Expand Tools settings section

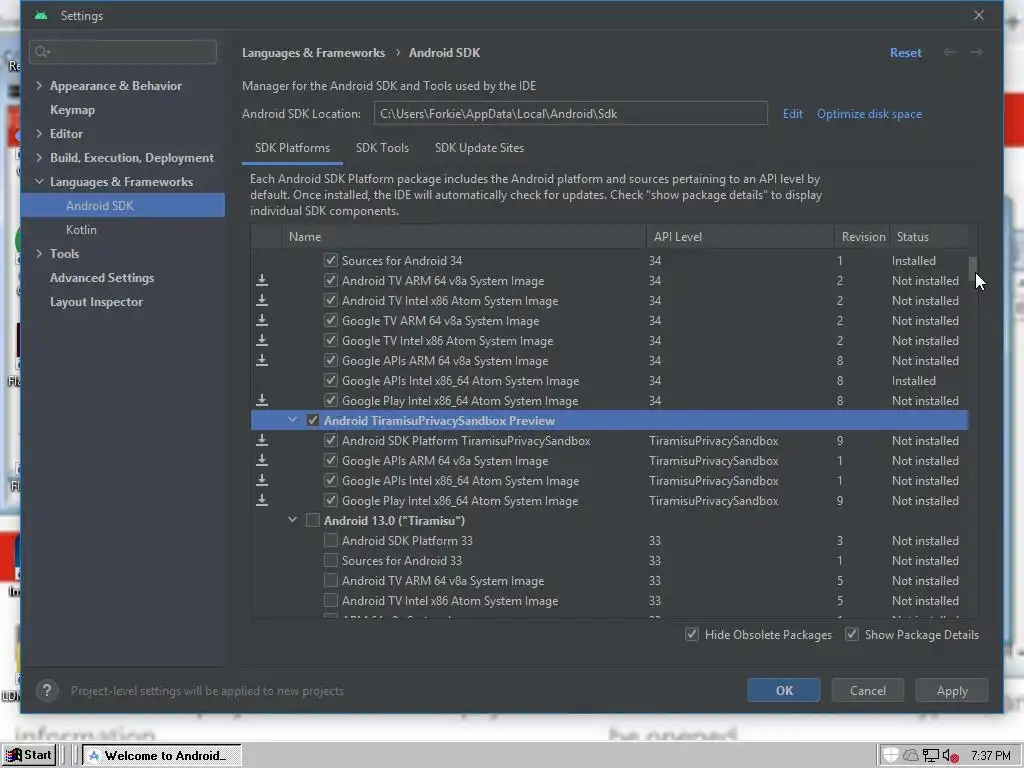pos(39,253)
